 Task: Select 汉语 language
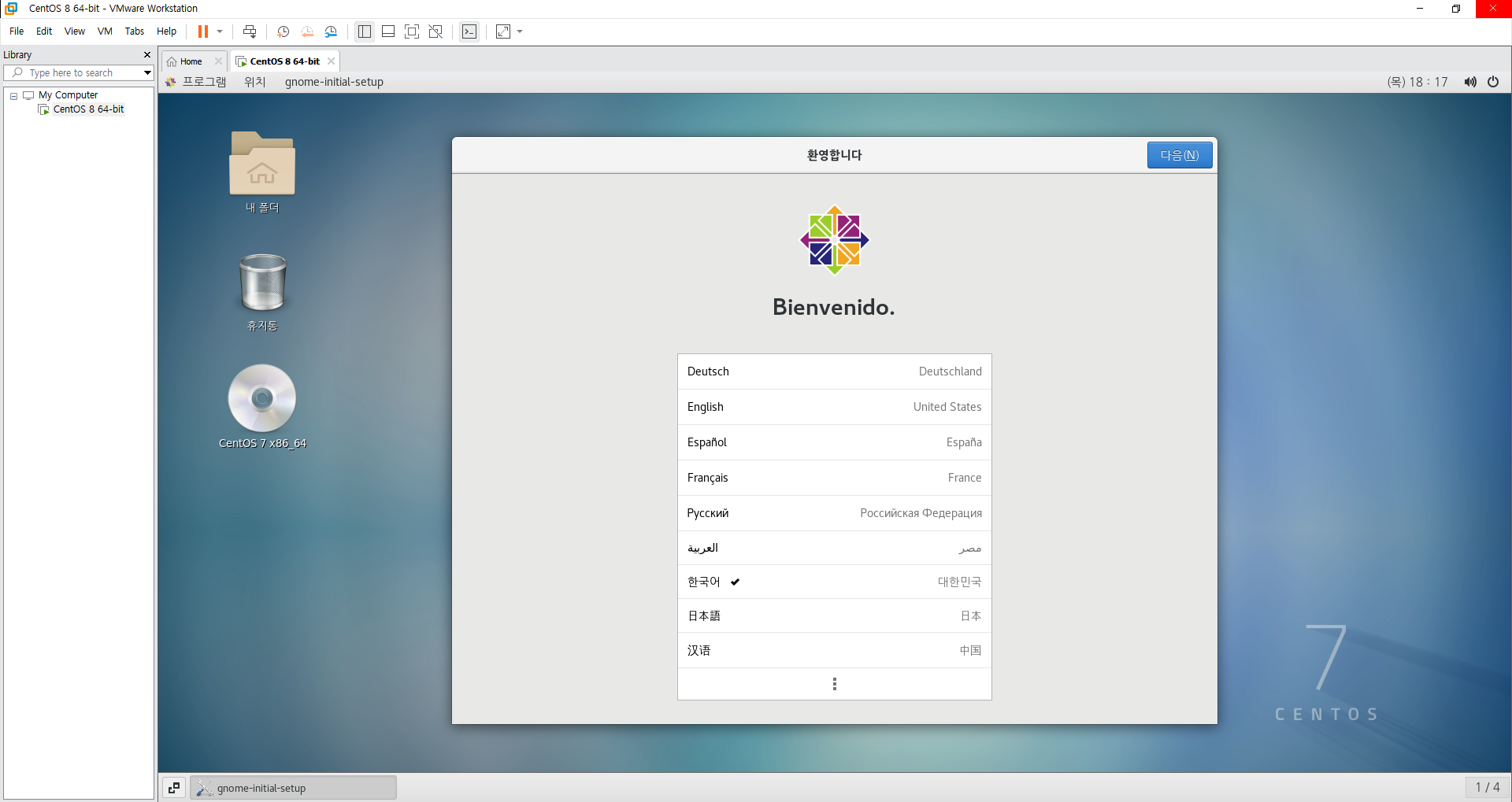(834, 650)
